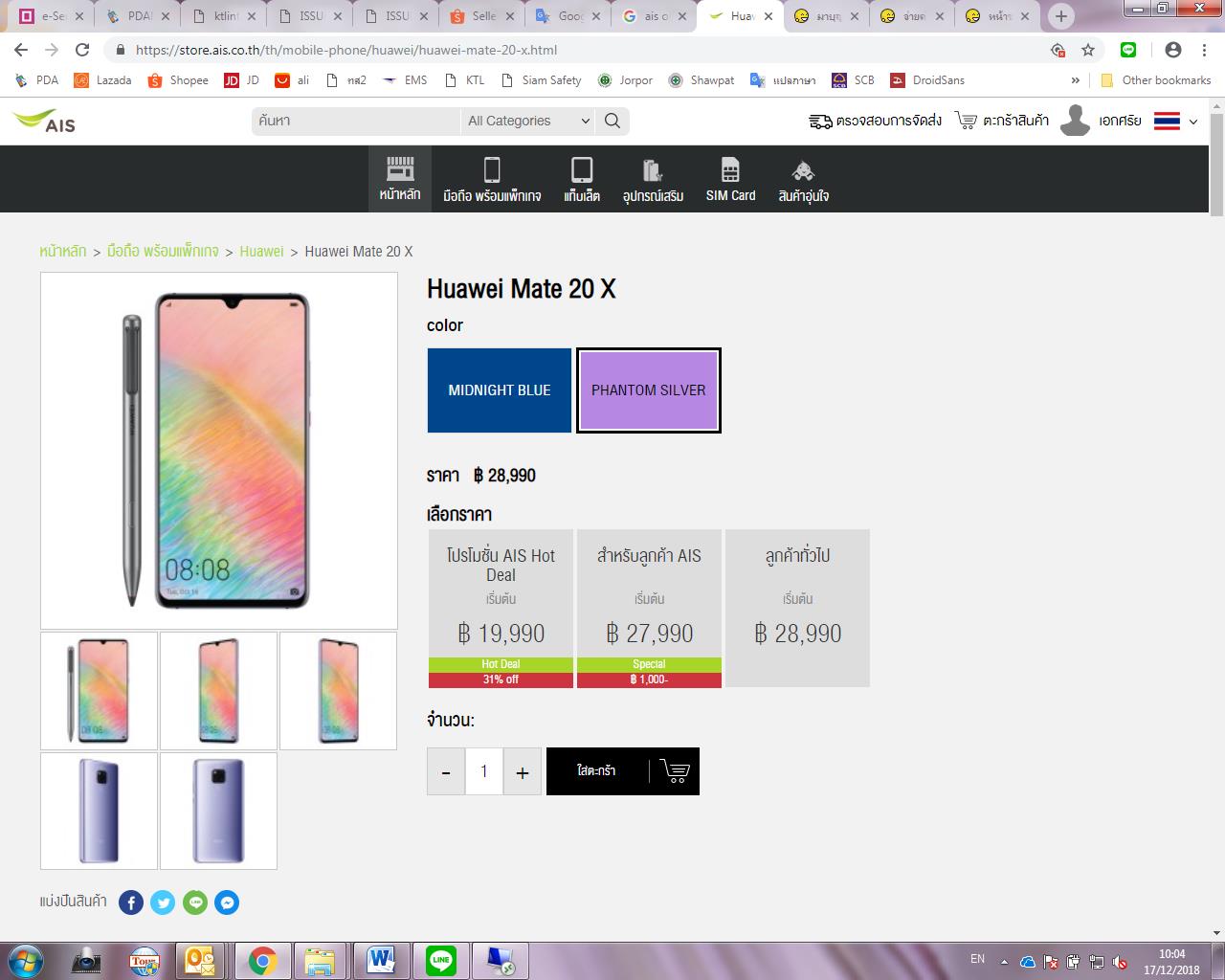Share product via Messenger
This screenshot has width=1225, height=980.
pos(227,902)
